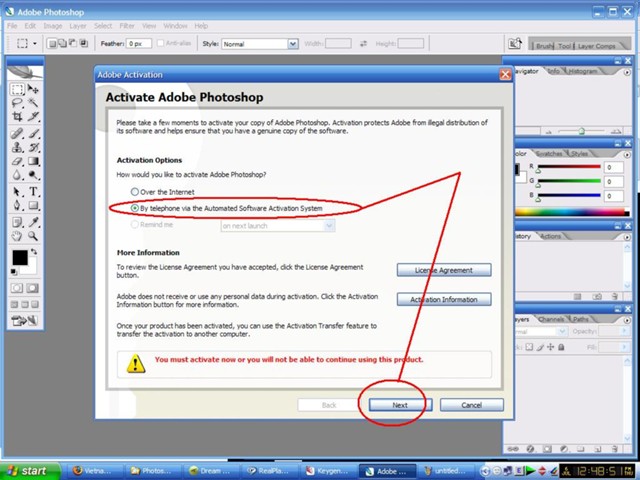Switch to Quick Mask Mode in toolbox
This screenshot has width=640, height=480.
tap(33, 288)
